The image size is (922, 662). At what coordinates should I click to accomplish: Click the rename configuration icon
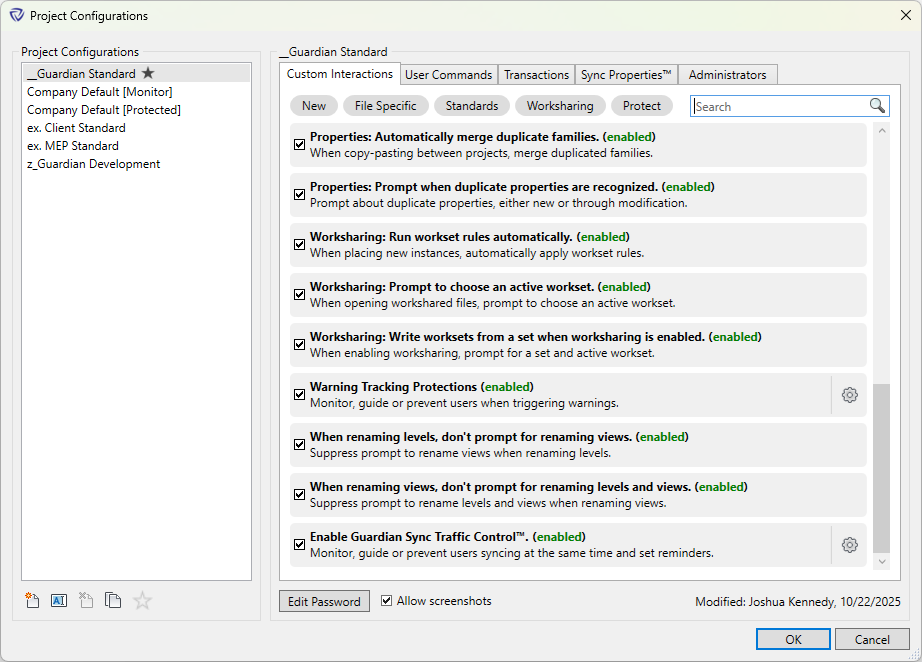pos(59,600)
